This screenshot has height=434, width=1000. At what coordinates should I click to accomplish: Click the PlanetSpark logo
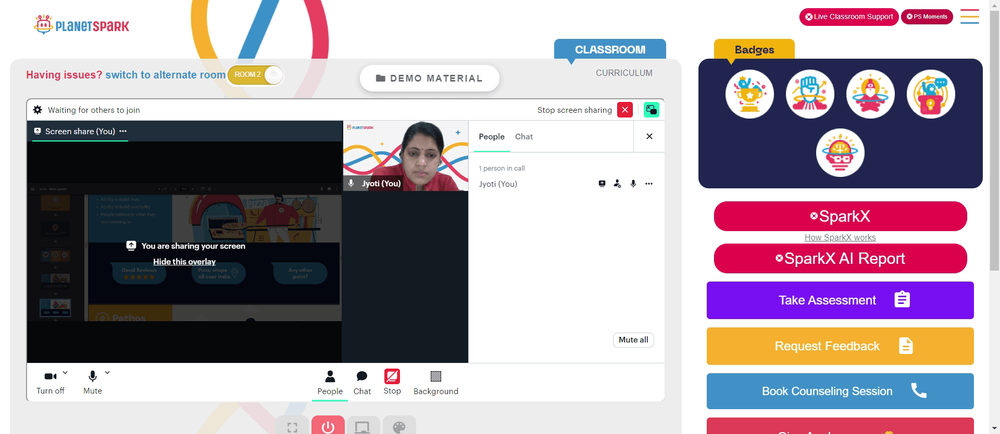tap(82, 25)
